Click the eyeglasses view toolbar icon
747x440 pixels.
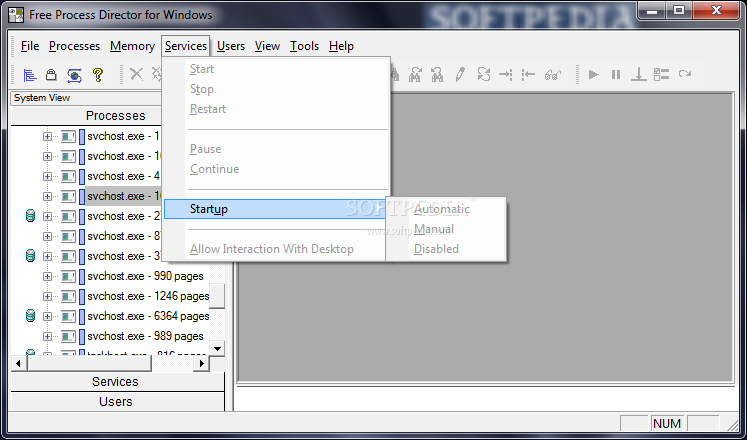click(553, 74)
